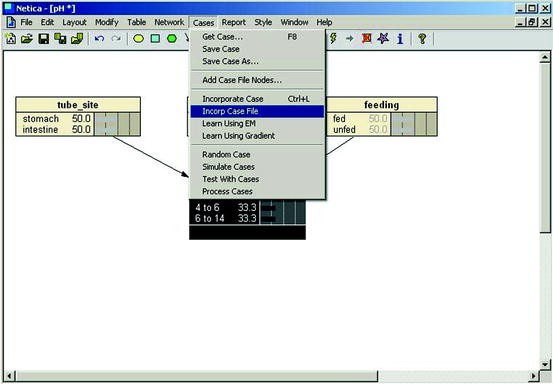Image resolution: width=553 pixels, height=384 pixels.
Task: Open the Report menu
Action: 233,22
